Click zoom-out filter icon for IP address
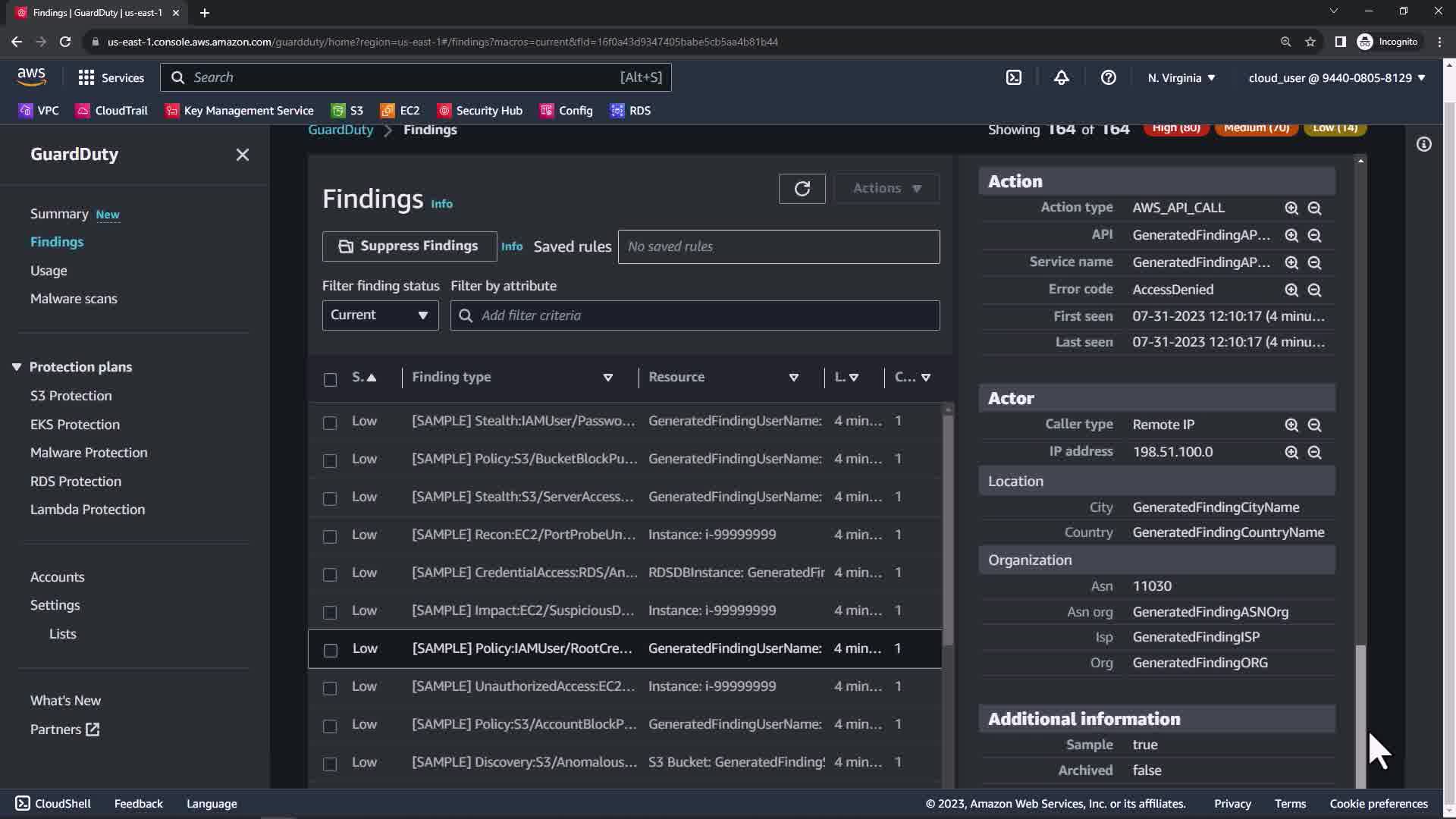 pyautogui.click(x=1314, y=452)
